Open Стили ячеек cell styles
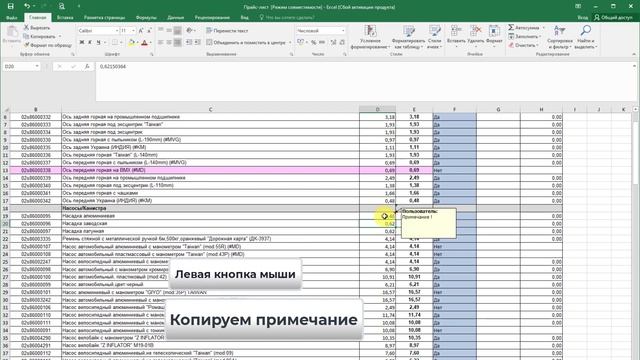Screen dimensions: 640x360 click(435, 37)
